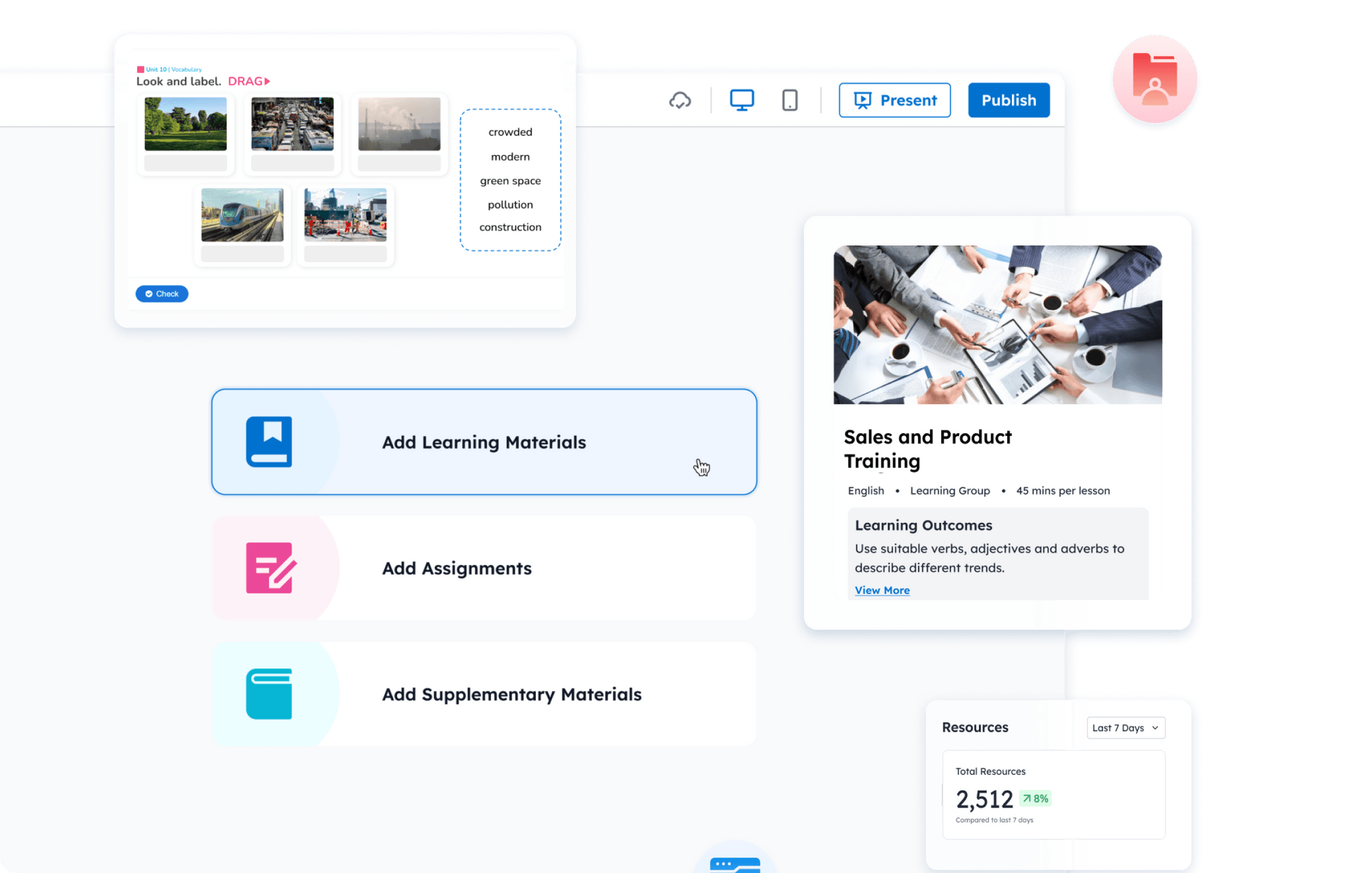Select the word 'pollution' from the word list
The image size is (1372, 873).
(510, 204)
